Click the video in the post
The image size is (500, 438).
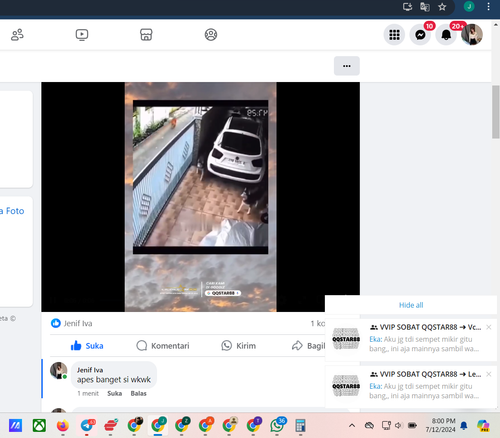tap(200, 197)
